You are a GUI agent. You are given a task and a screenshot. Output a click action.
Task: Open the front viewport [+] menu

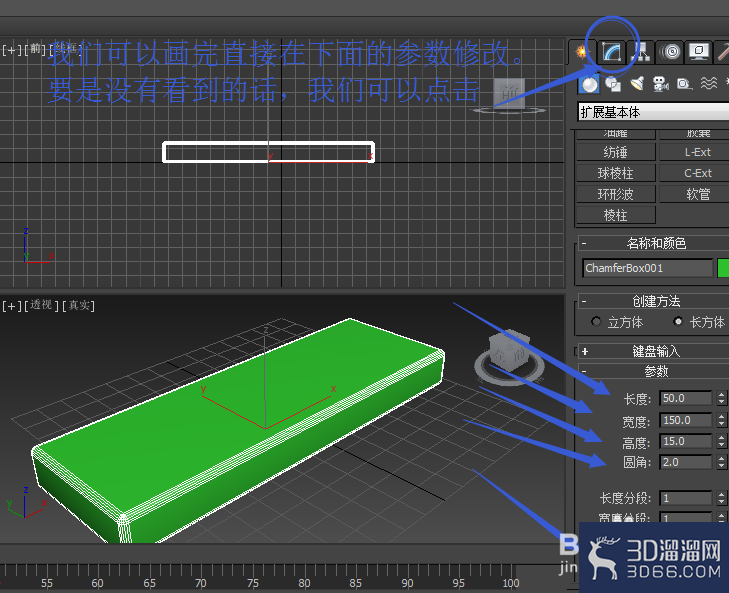click(12, 50)
